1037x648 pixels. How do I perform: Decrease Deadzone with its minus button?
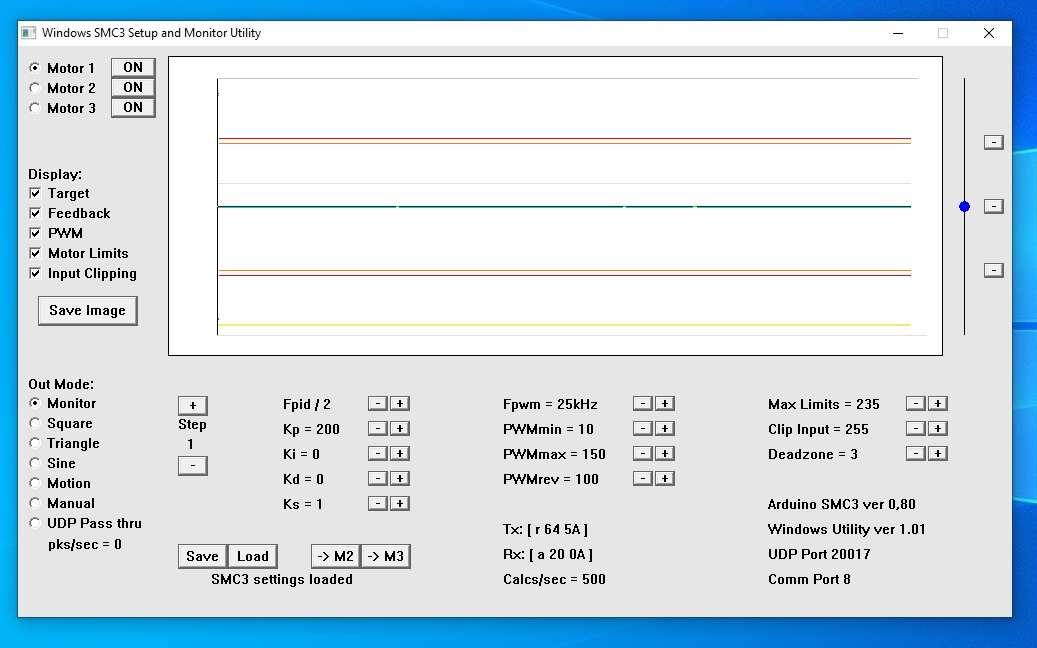click(x=915, y=454)
